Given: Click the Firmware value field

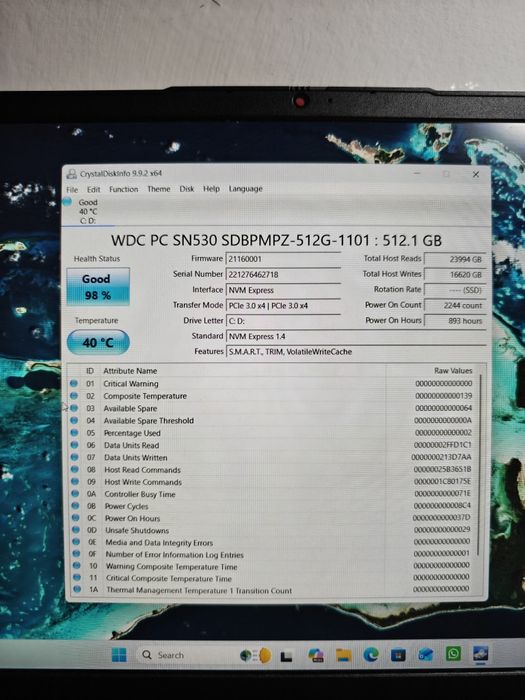Looking at the screenshot, I should (283, 259).
